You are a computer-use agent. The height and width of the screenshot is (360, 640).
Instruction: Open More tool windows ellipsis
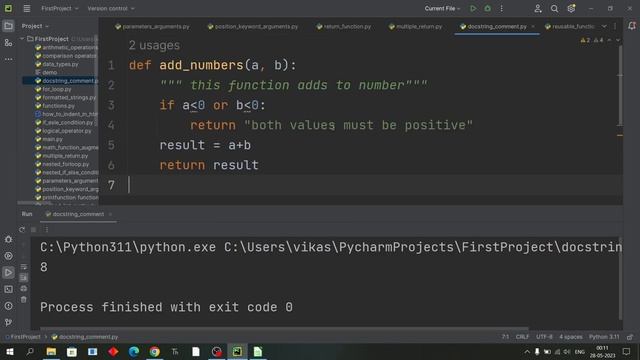(8, 59)
